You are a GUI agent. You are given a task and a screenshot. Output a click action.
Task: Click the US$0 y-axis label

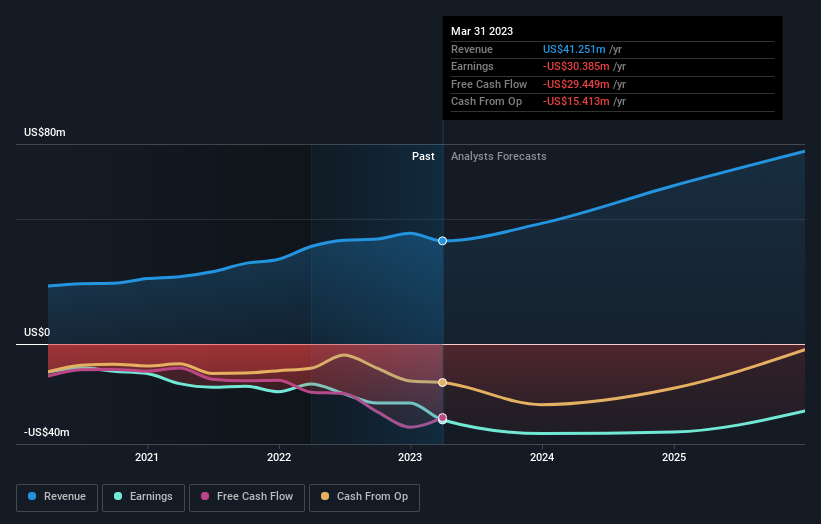37,332
